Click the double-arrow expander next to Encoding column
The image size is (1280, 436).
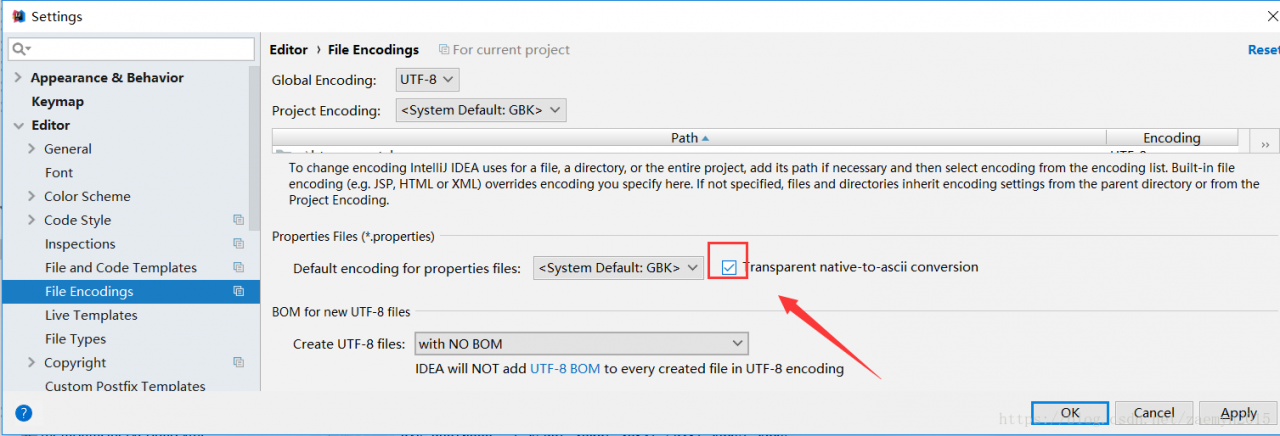(1265, 144)
